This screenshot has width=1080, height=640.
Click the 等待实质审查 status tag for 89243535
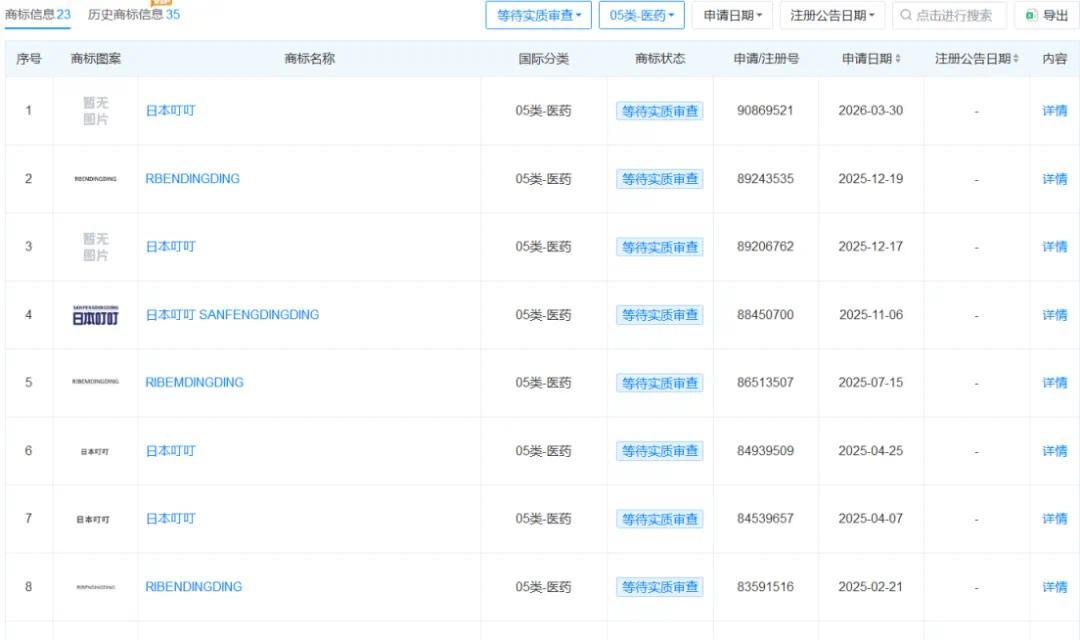pos(659,179)
